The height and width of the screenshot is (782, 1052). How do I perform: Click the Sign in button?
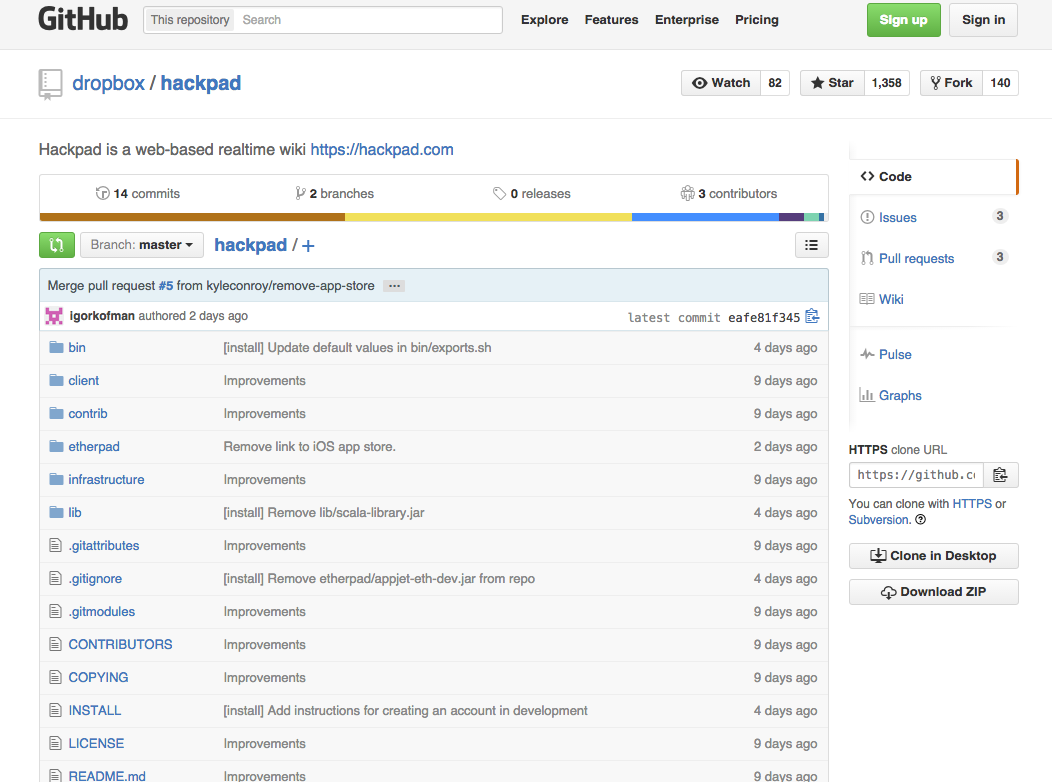[x=983, y=19]
